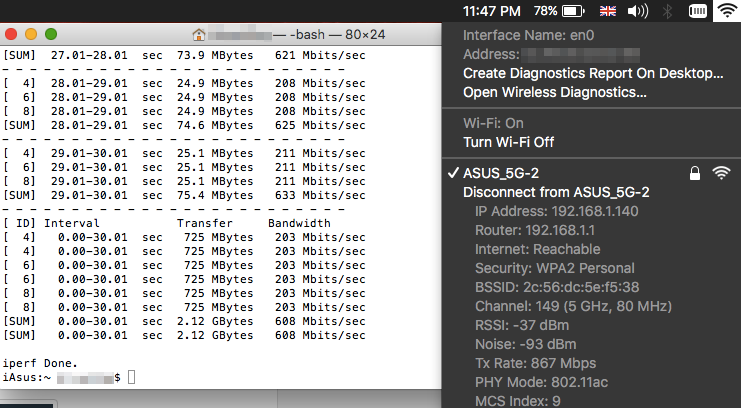Click the padlock icon beside ASUS_5G-2
Image resolution: width=741 pixels, height=408 pixels.
(694, 173)
